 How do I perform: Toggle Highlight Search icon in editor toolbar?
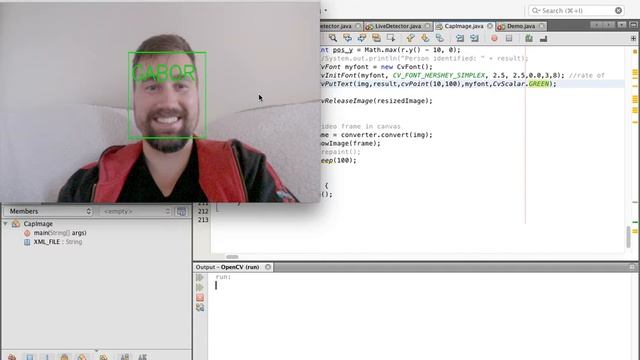(x=376, y=38)
